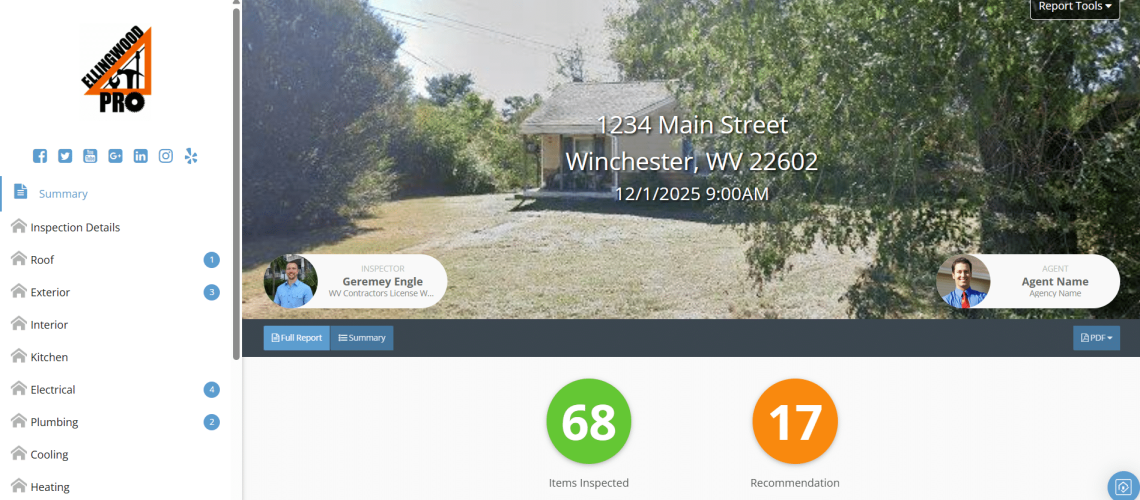
Task: Open the Report Tools dropdown
Action: [x=1075, y=7]
